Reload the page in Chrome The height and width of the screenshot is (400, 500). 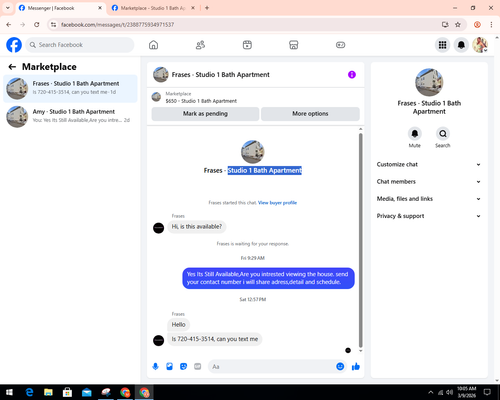(x=37, y=25)
